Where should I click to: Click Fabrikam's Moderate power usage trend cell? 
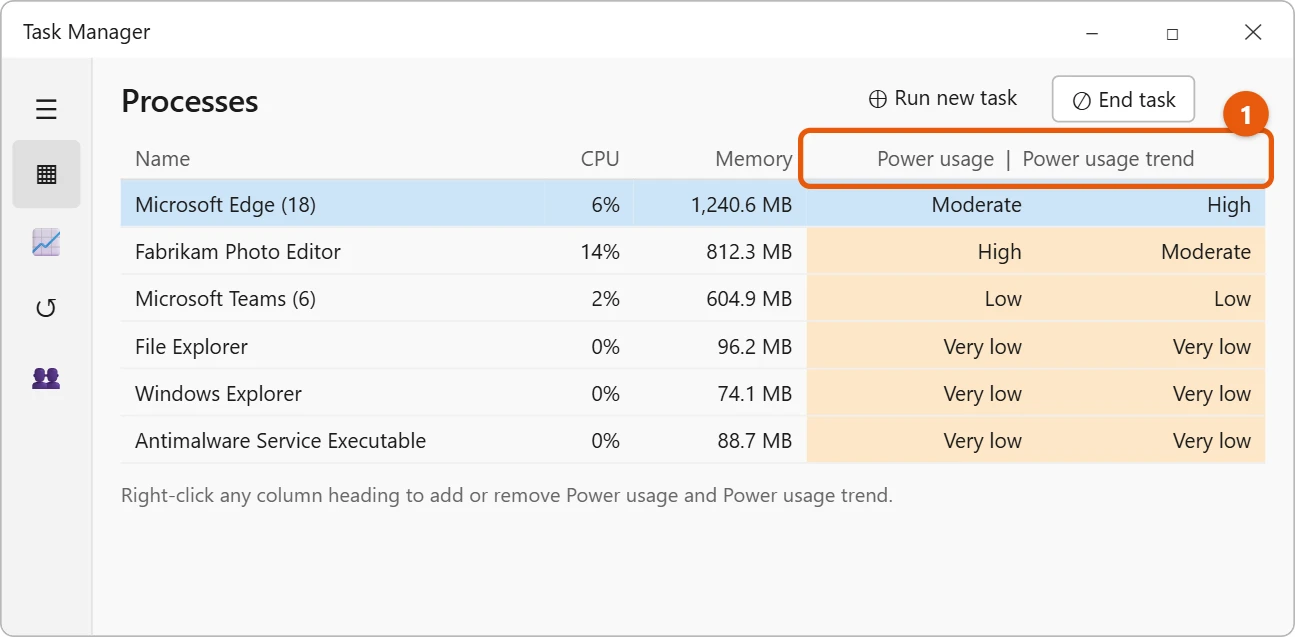pos(1206,252)
